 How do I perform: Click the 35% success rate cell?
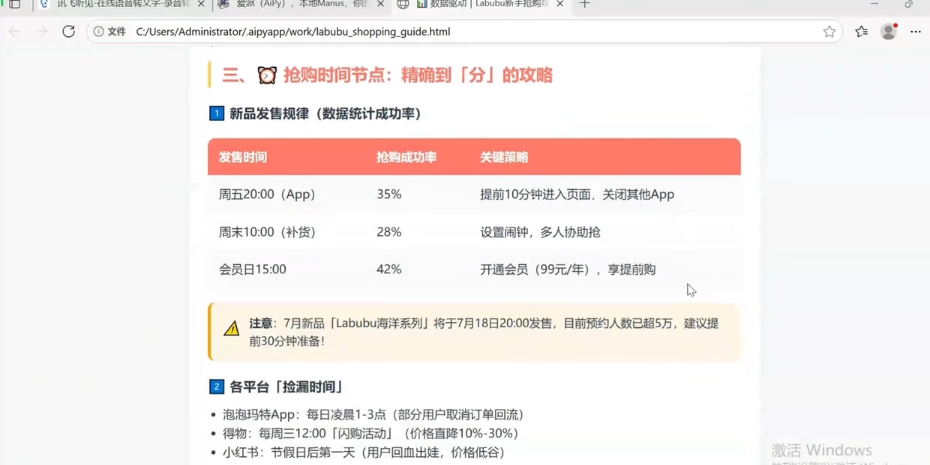coord(389,195)
